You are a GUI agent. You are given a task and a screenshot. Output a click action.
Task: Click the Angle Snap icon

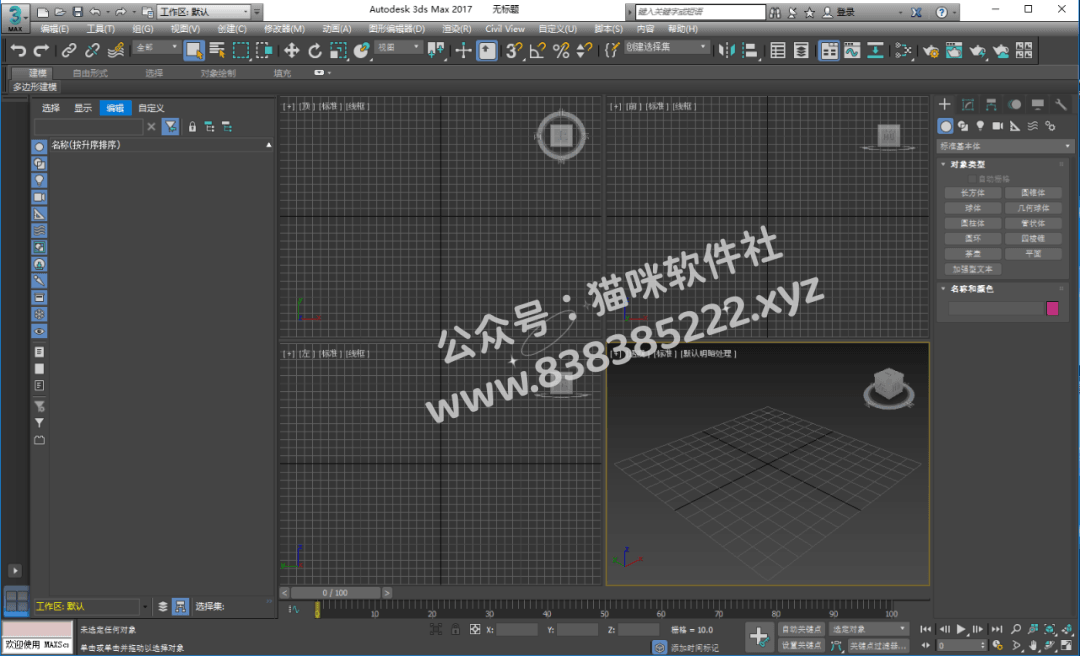(538, 50)
